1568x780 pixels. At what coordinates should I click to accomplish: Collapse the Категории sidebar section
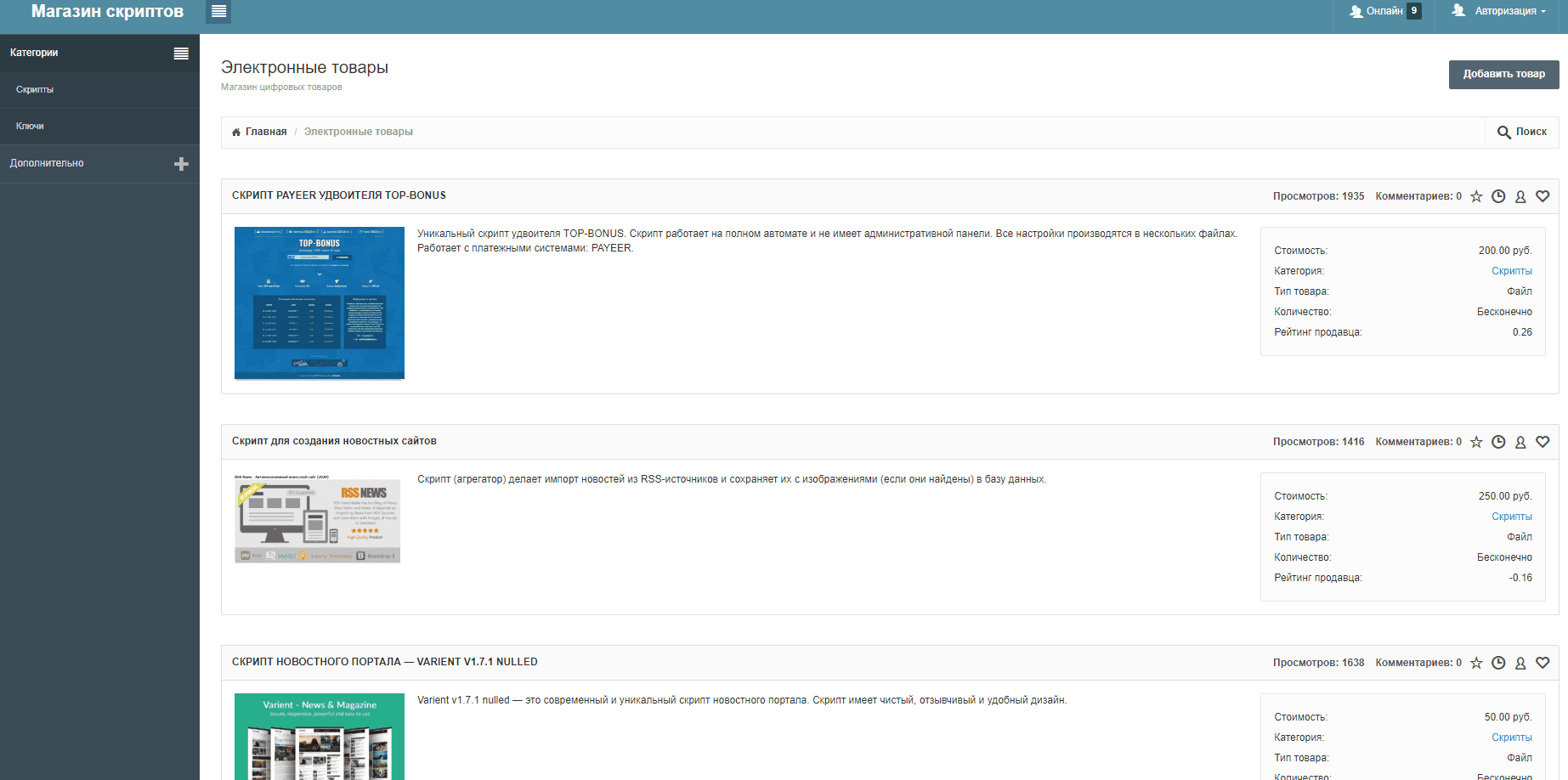point(181,54)
